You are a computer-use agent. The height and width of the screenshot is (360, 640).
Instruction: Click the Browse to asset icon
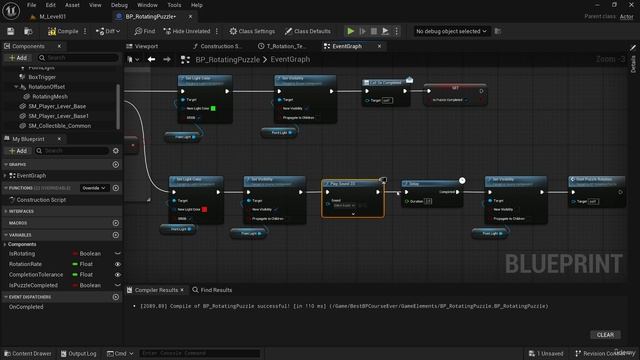click(x=28, y=31)
